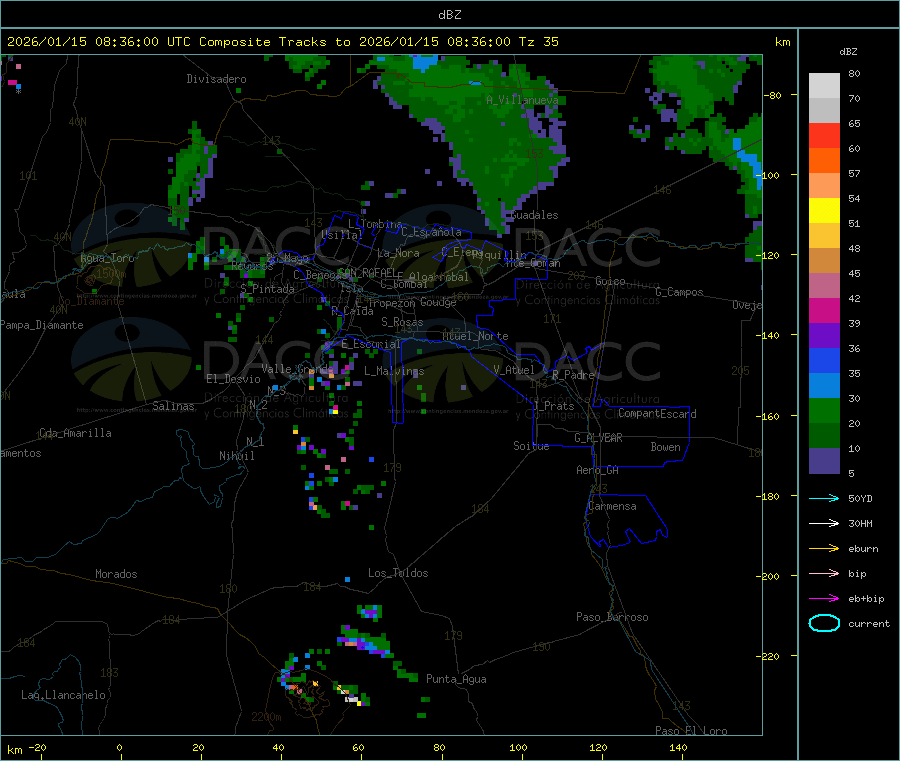Click the Bowen place label

665,447
